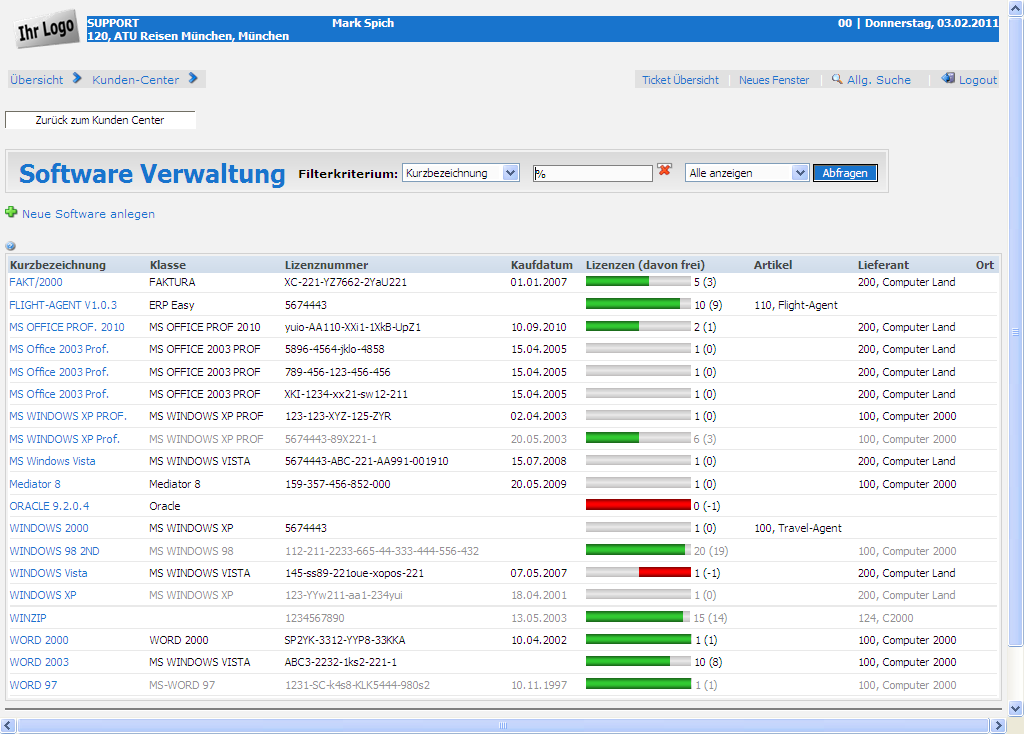Open the FAKT/2000 software entry
The height and width of the screenshot is (734, 1024).
36,282
